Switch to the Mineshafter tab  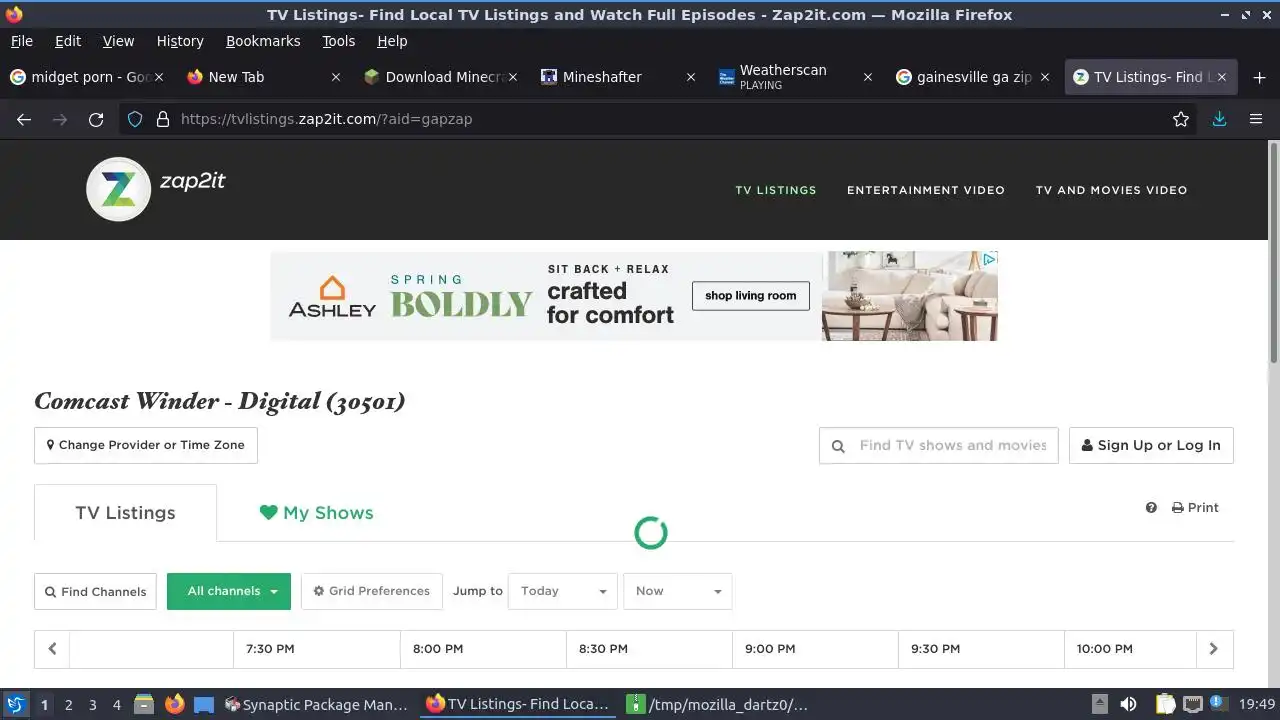pos(617,77)
